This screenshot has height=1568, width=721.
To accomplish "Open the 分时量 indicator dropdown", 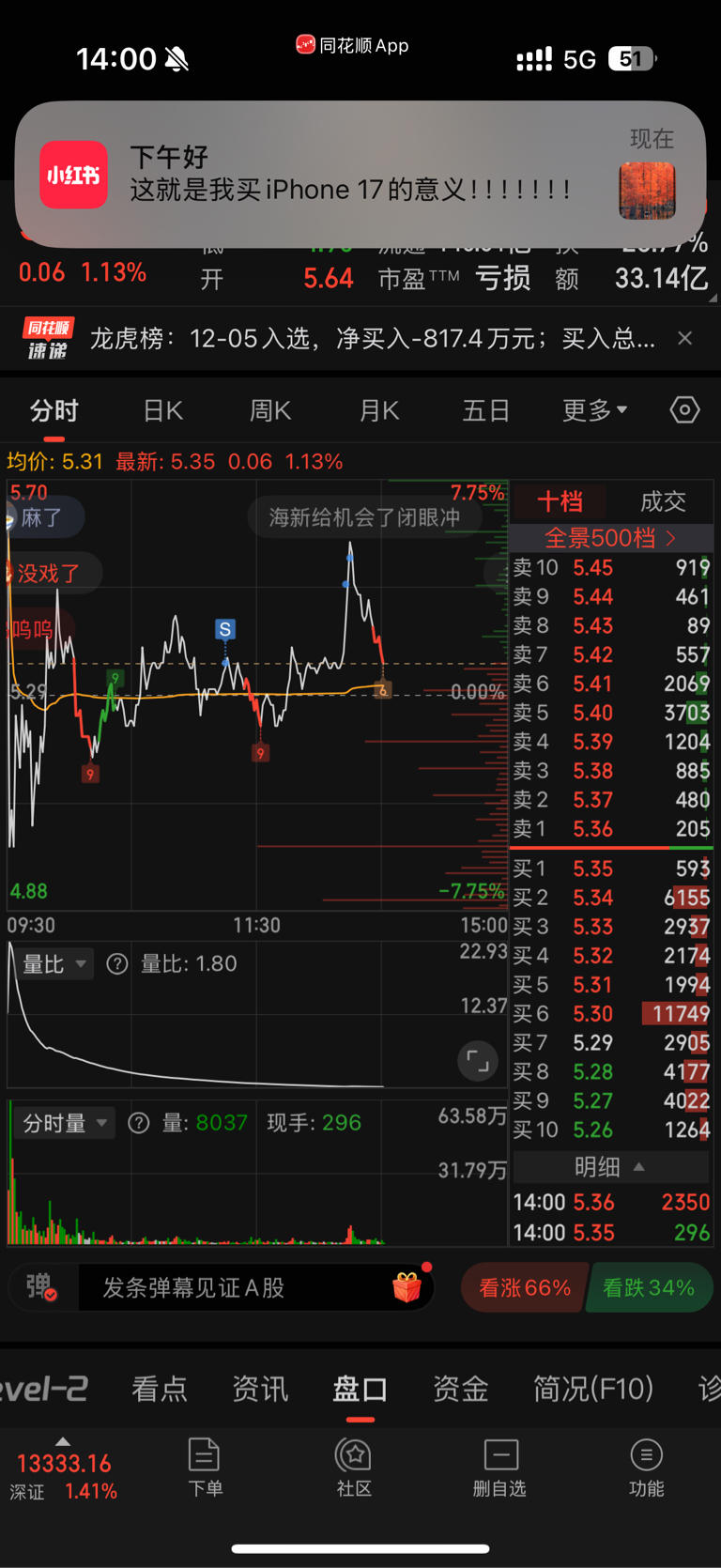I will [64, 1123].
